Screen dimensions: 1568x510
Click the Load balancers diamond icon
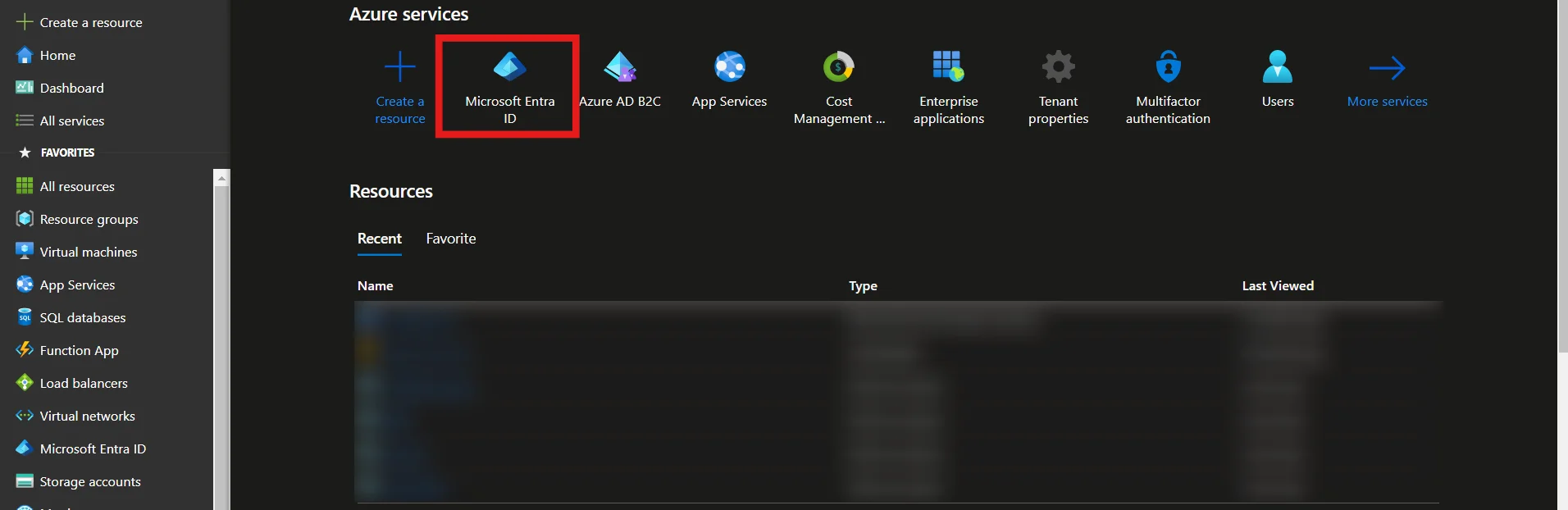coord(25,383)
